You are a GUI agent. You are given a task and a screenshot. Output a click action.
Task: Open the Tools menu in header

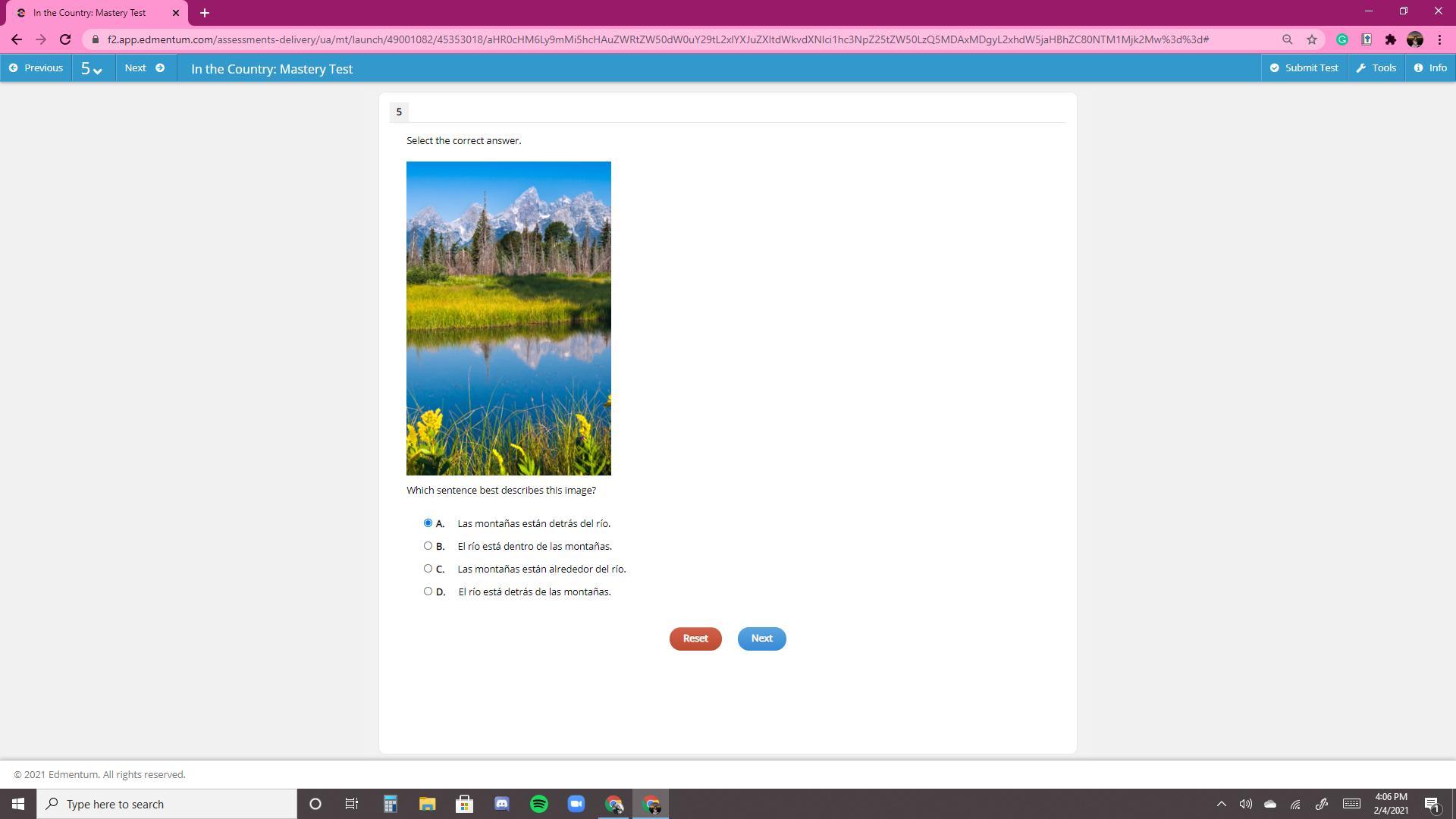(1376, 68)
